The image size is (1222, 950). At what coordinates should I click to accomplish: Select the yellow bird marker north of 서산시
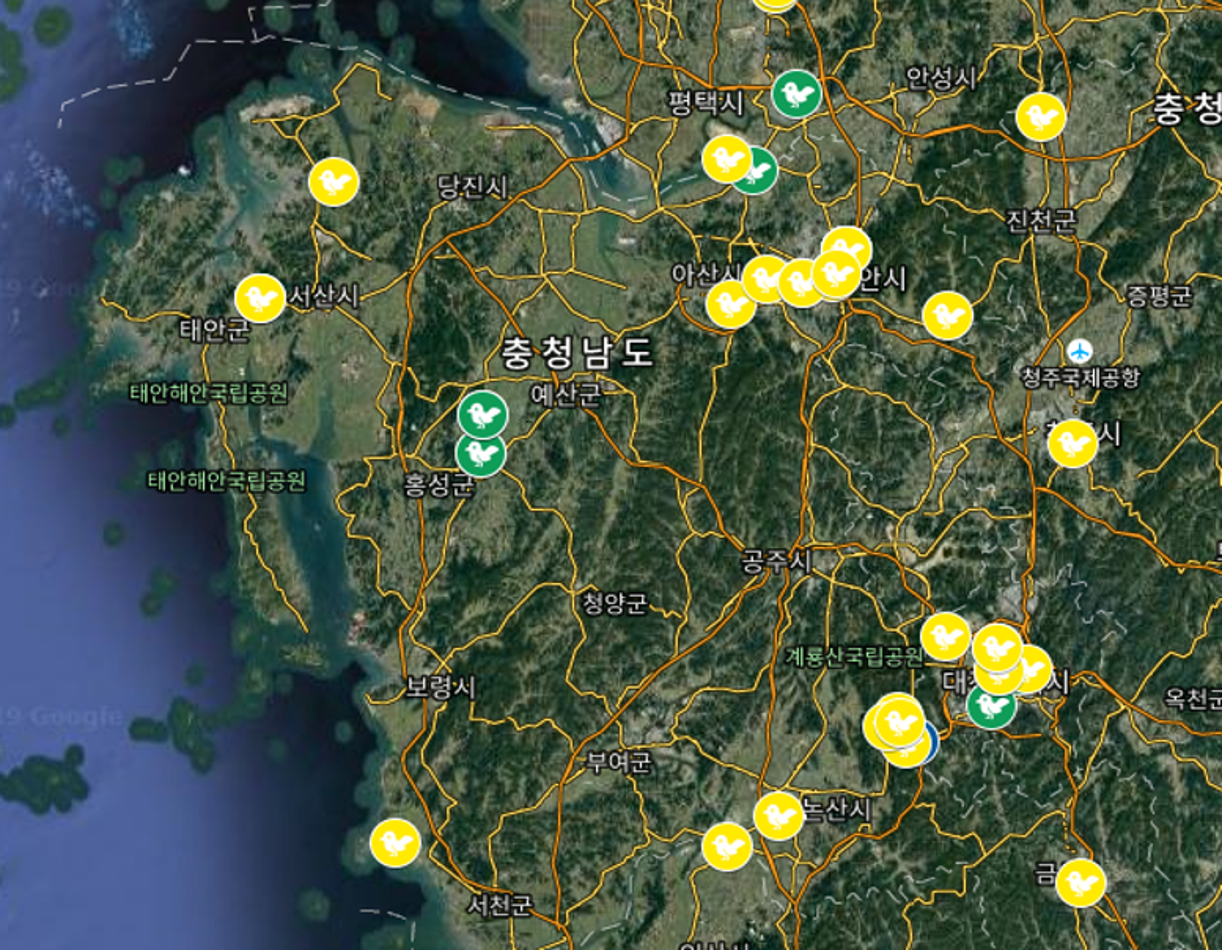334,182
